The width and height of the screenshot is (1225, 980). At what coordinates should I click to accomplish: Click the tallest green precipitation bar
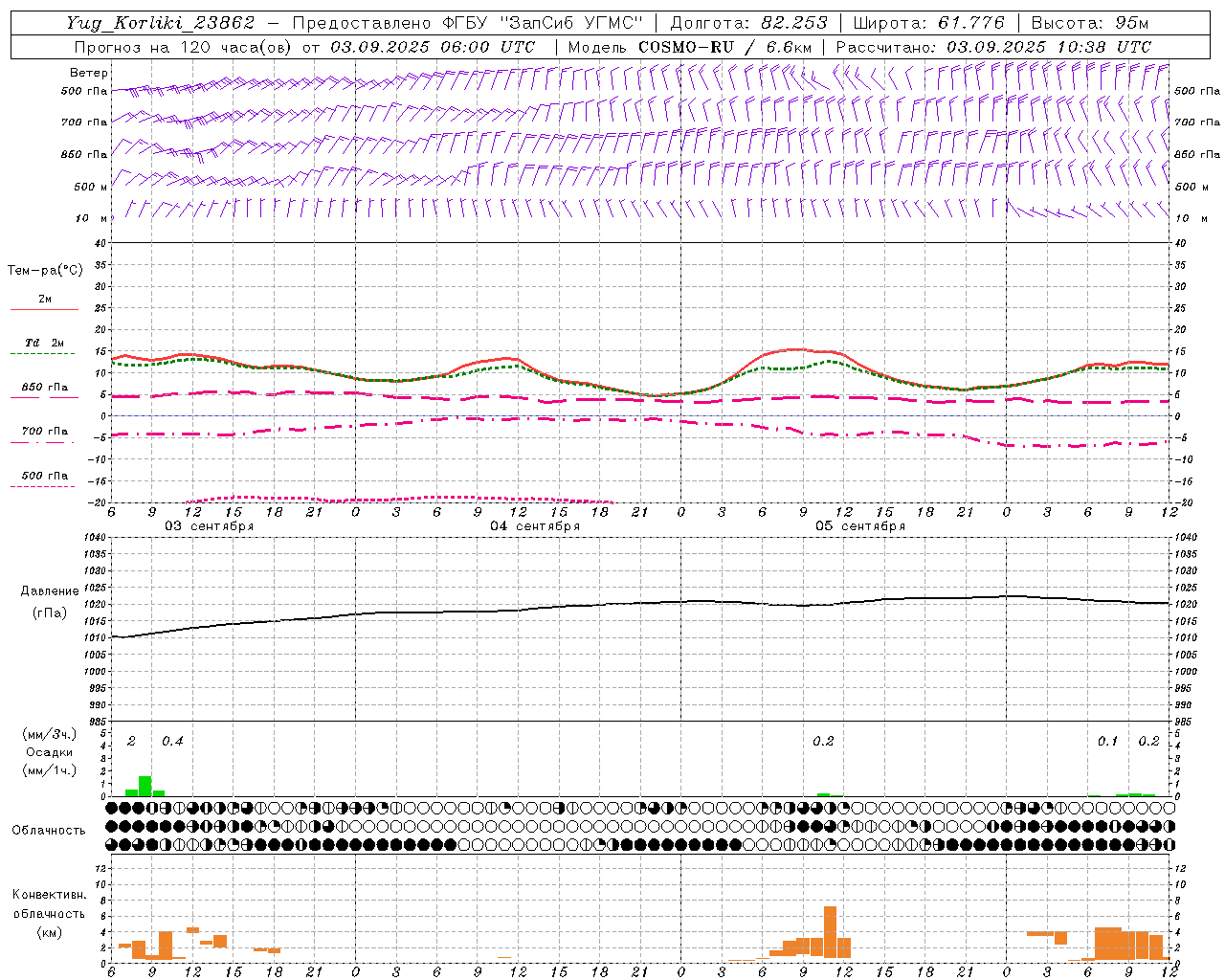tap(145, 786)
